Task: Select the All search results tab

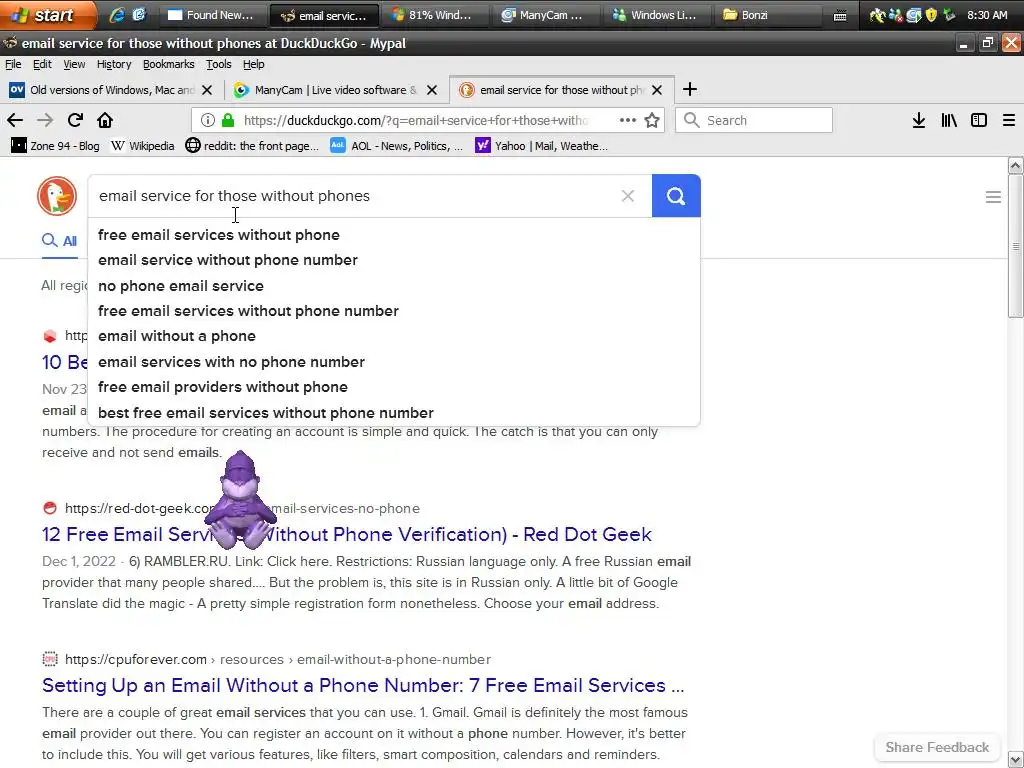Action: click(59, 241)
